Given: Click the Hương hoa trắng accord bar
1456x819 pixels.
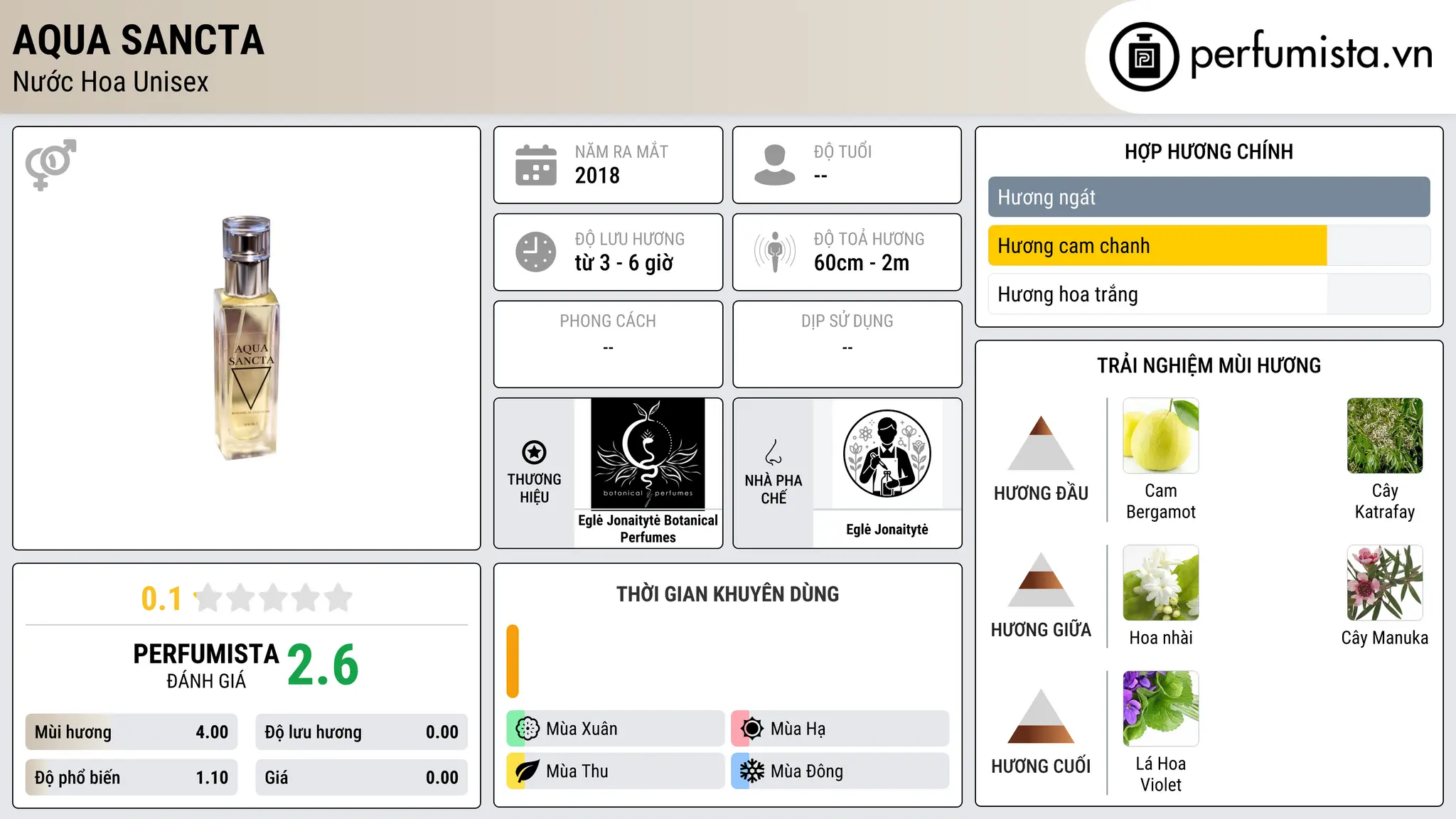Looking at the screenshot, I should coord(1209,294).
